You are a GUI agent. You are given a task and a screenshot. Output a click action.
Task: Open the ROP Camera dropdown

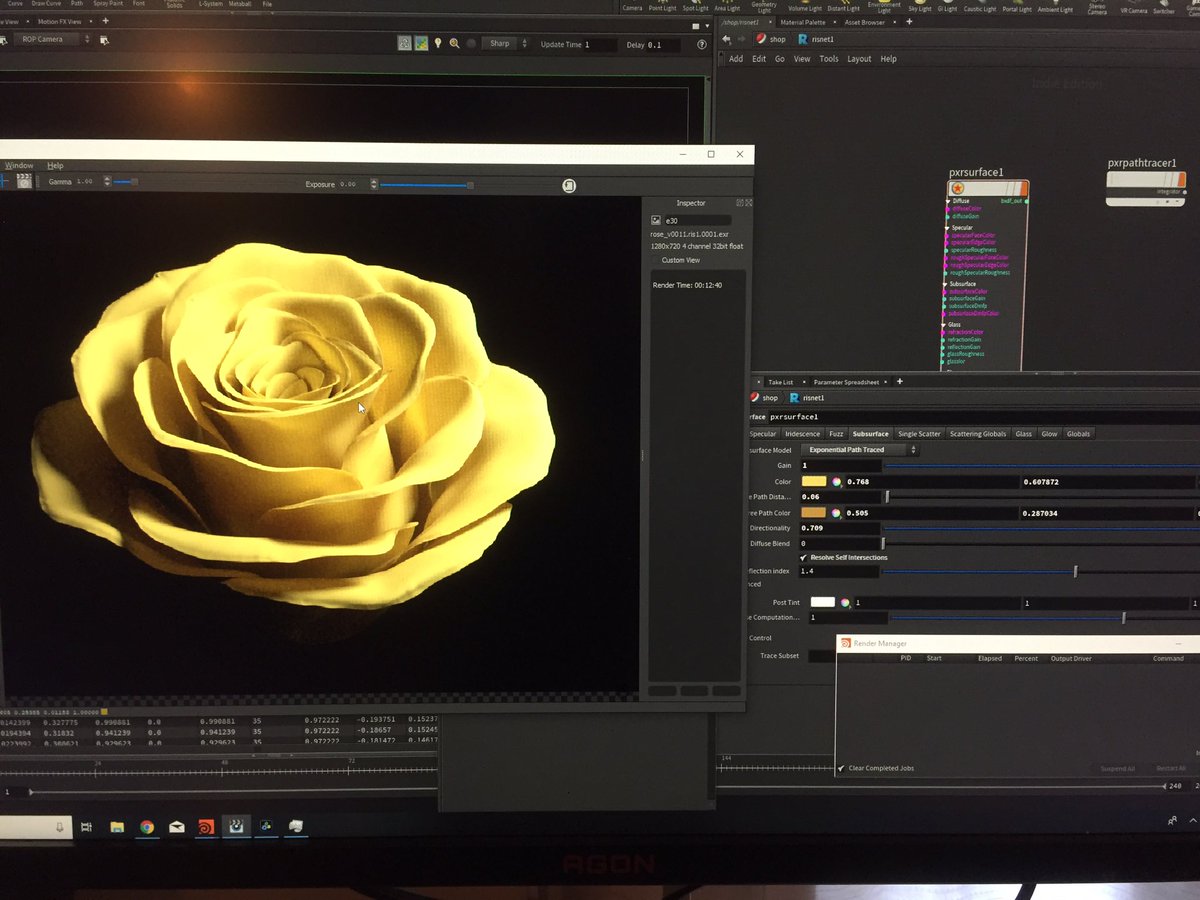click(52, 39)
